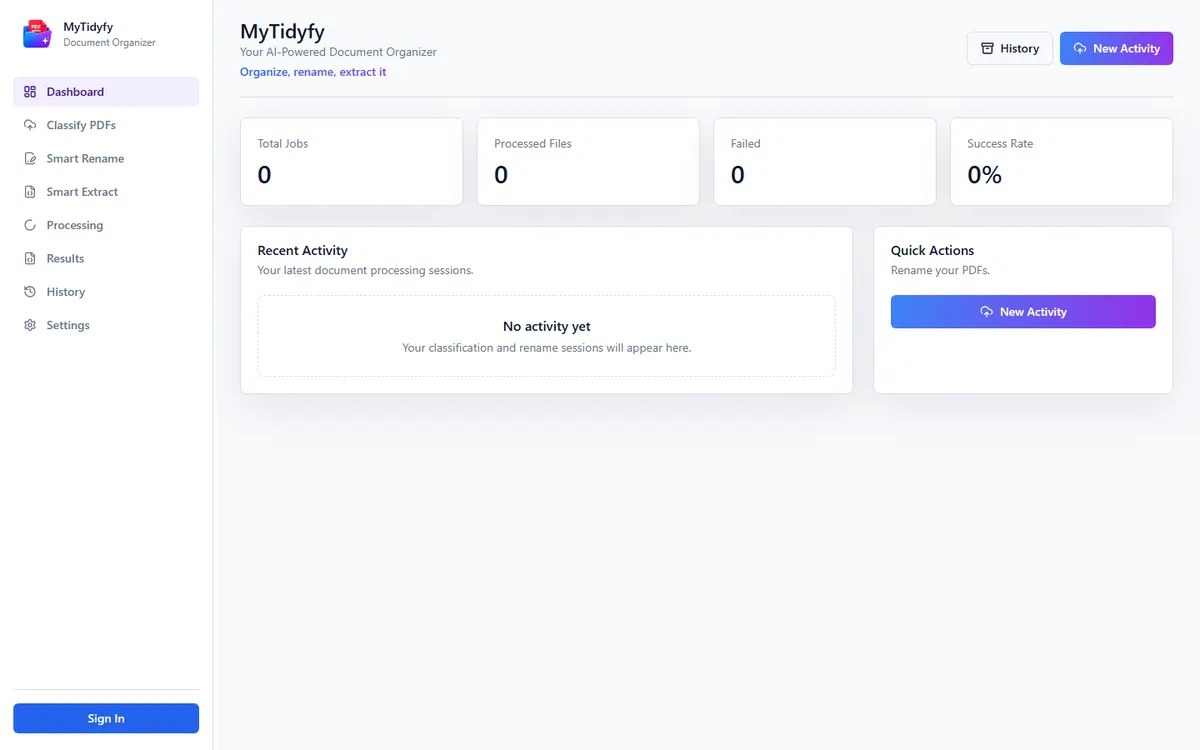The image size is (1200, 750).
Task: Click the MyTidyfy PDF logo icon
Action: click(36, 34)
